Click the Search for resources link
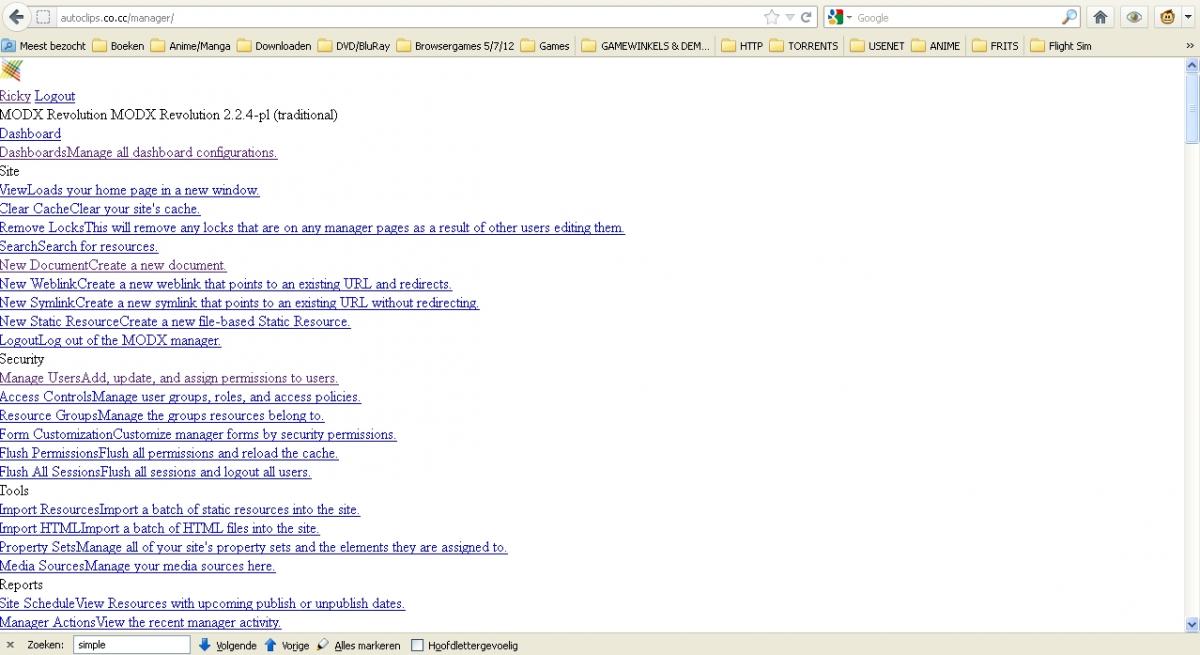The width and height of the screenshot is (1200, 655). [79, 247]
